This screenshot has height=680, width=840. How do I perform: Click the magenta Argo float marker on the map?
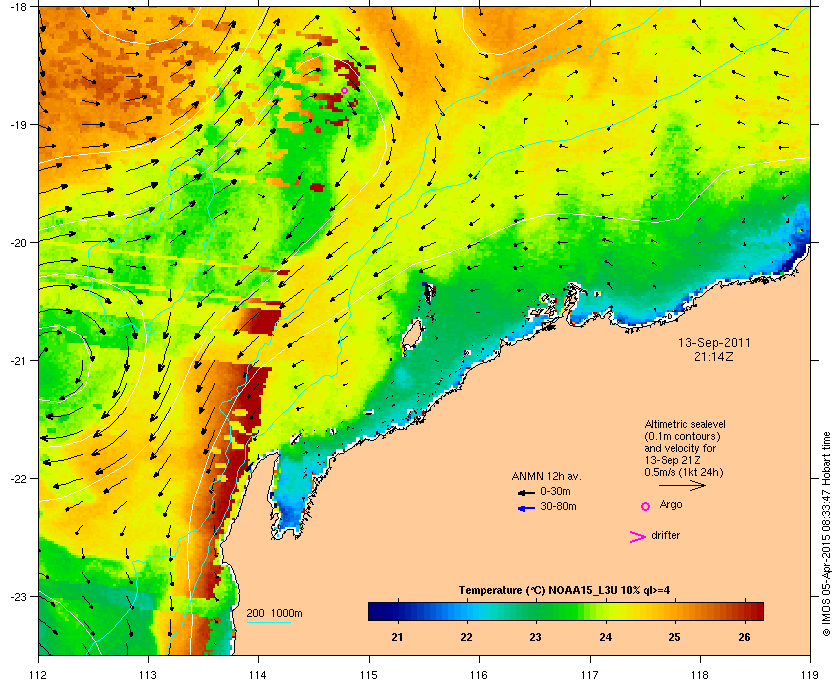[x=344, y=91]
